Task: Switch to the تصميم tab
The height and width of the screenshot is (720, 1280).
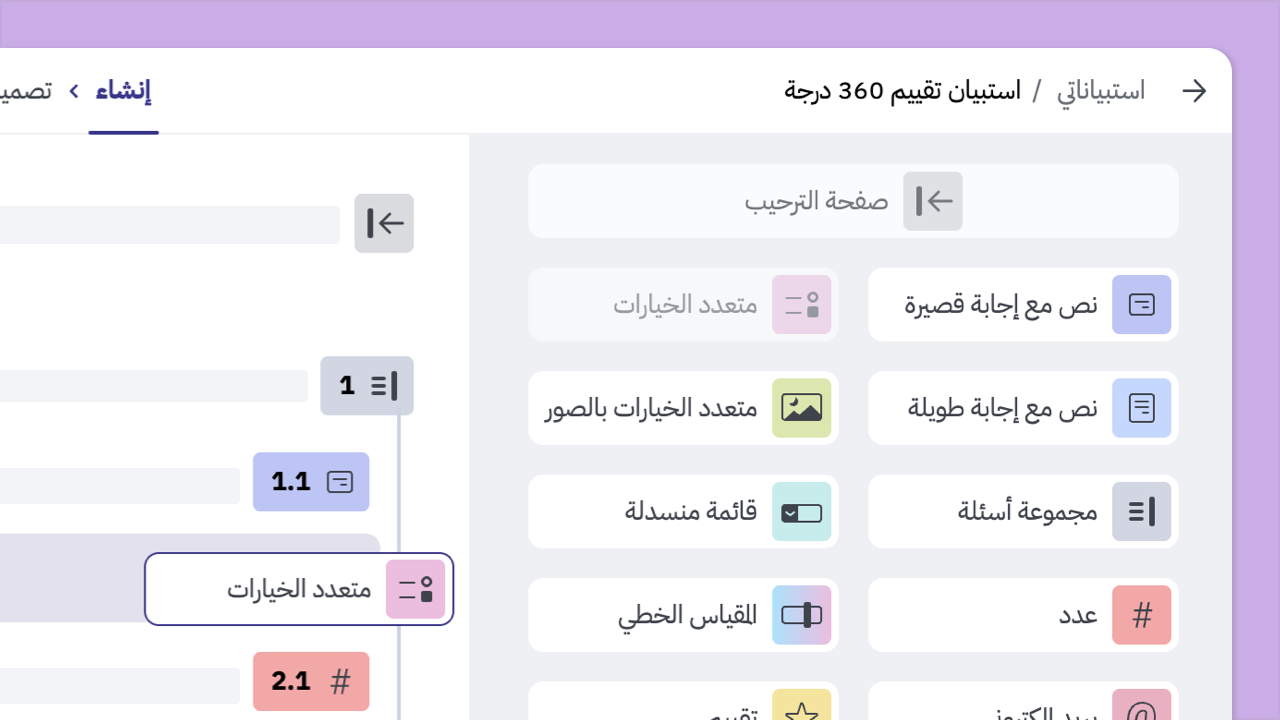Action: point(30,90)
